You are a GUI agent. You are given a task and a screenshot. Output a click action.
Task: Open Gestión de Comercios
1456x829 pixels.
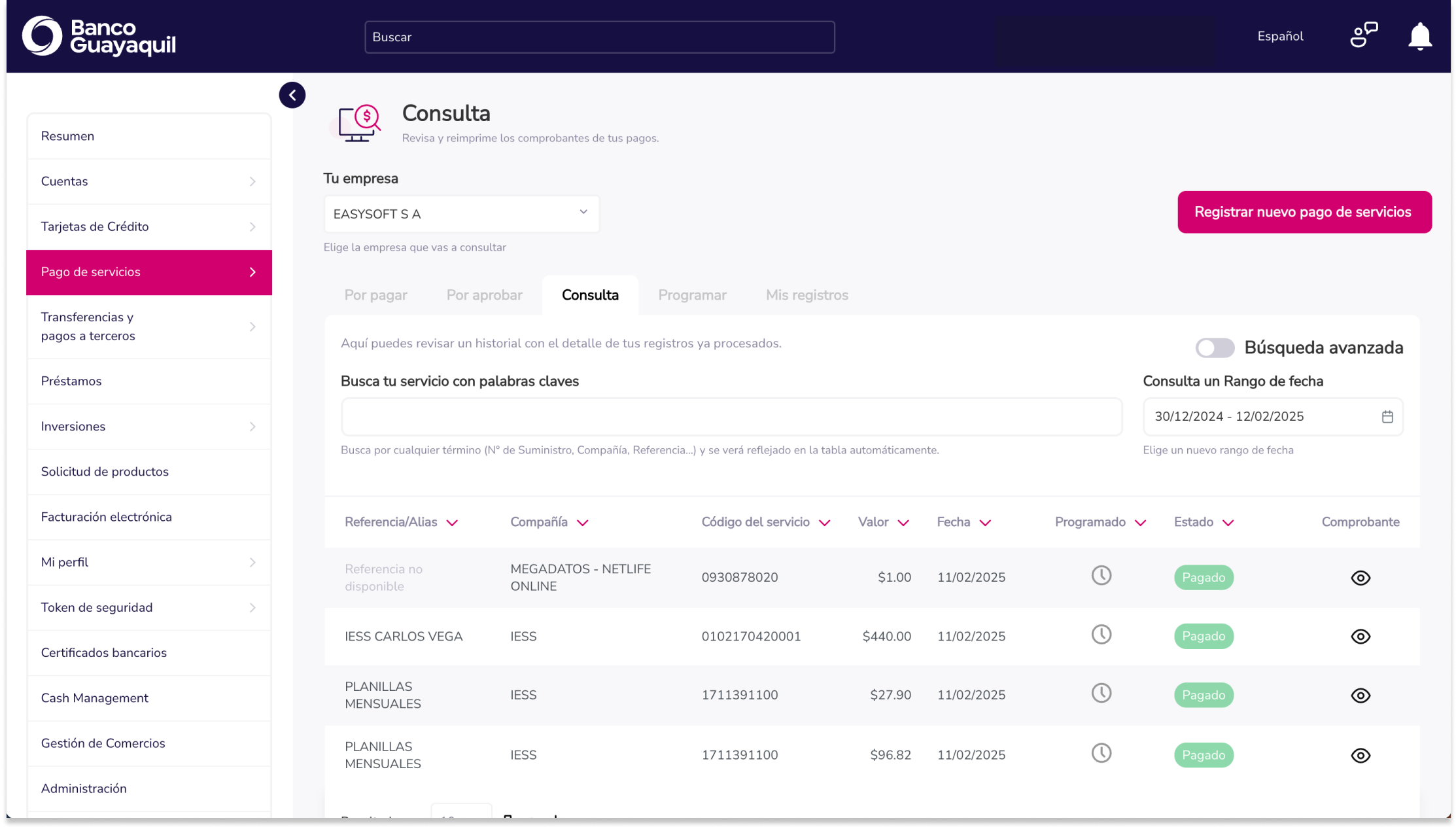(x=149, y=743)
